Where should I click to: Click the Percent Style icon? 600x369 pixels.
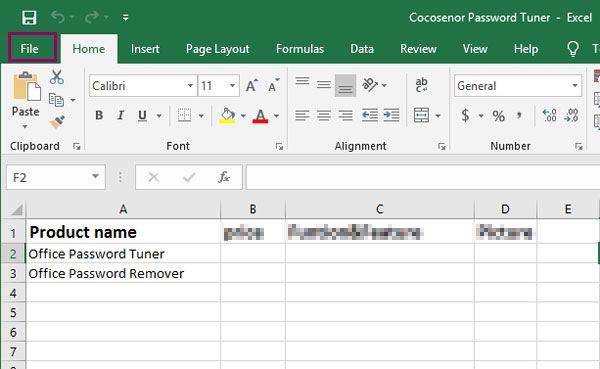(499, 116)
